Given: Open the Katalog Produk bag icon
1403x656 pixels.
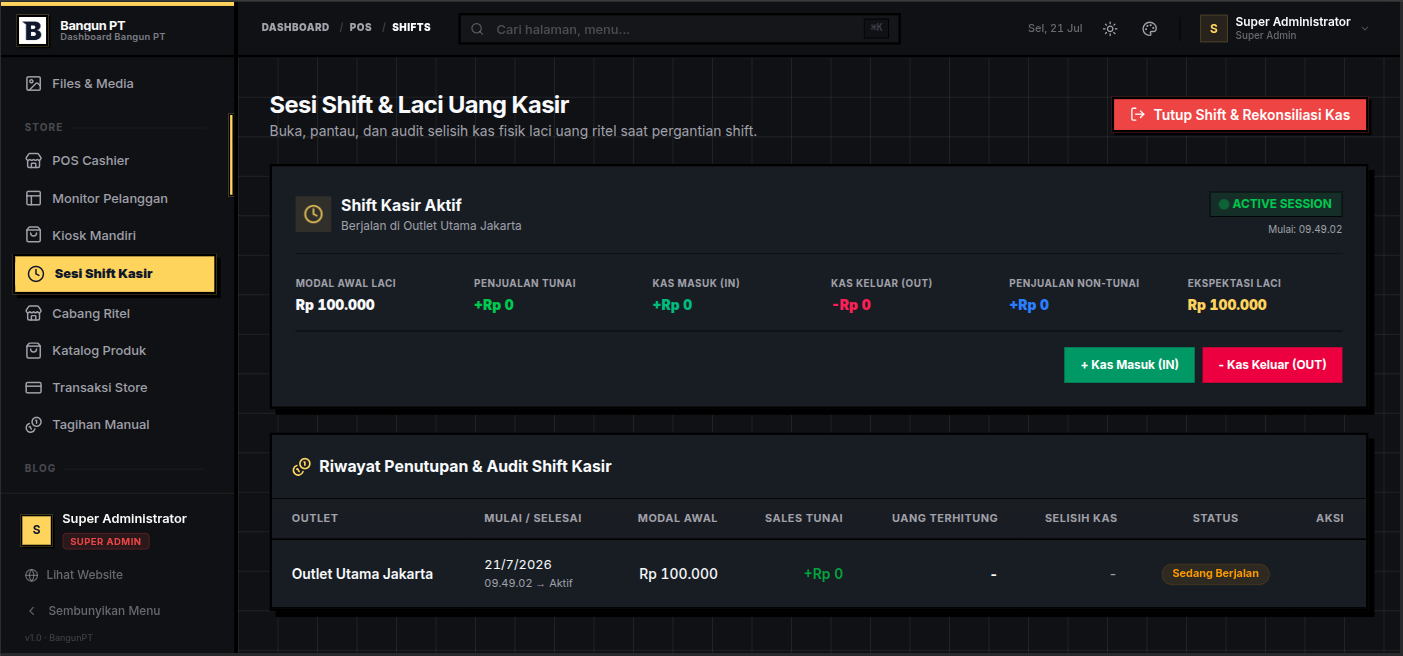Looking at the screenshot, I should point(34,351).
